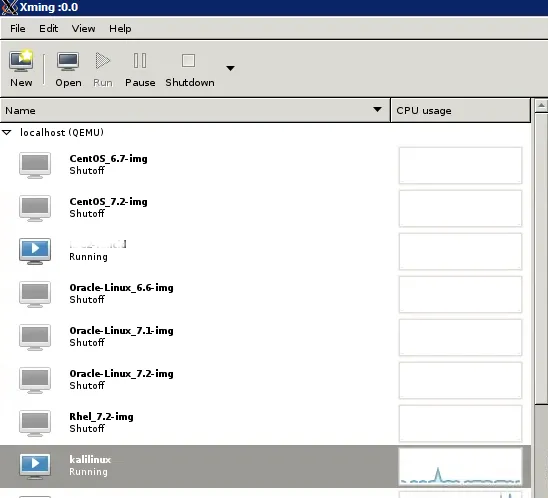Select the Rhel_7.2-img monitor icon

pyautogui.click(x=35, y=423)
